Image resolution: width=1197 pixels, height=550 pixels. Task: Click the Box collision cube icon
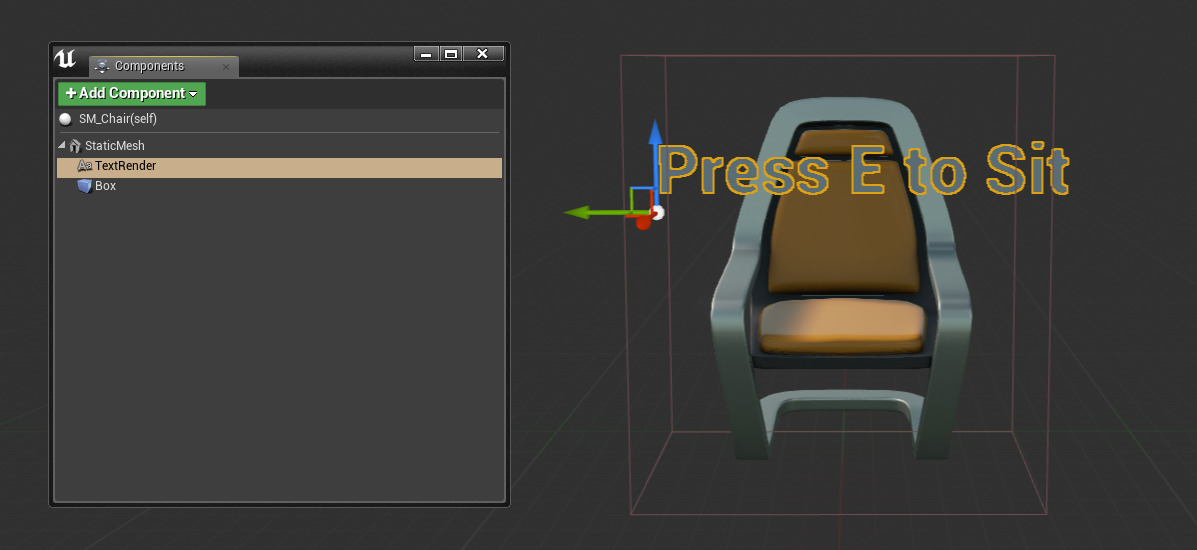(x=85, y=186)
